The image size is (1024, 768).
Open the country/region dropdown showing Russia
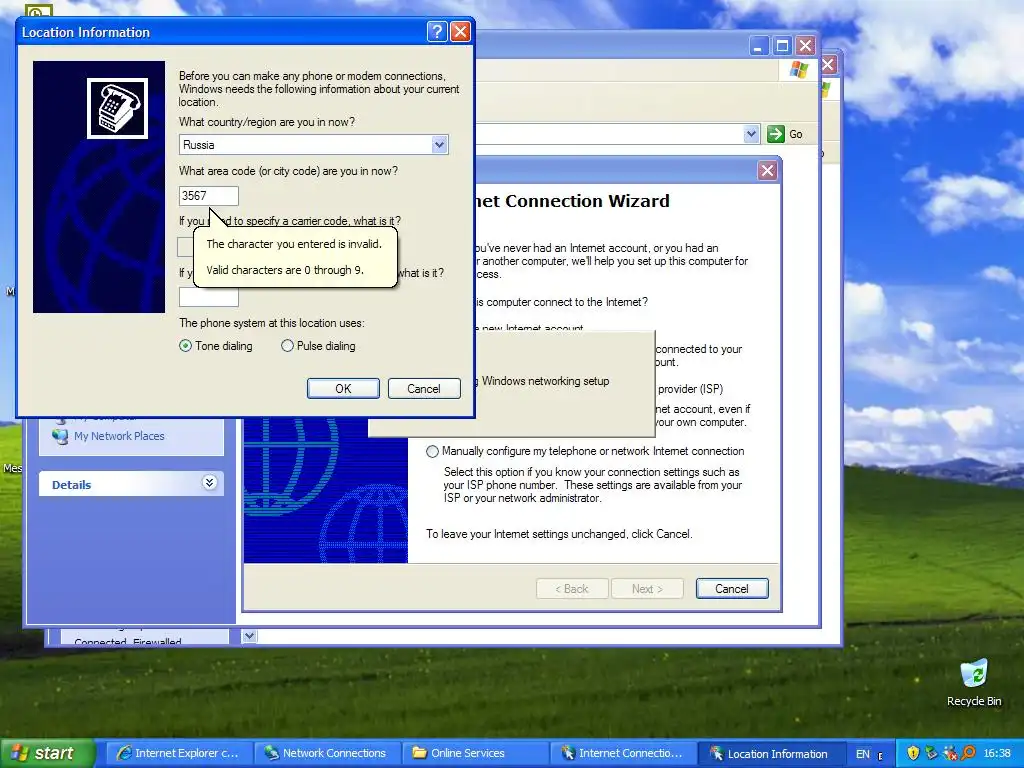[440, 144]
